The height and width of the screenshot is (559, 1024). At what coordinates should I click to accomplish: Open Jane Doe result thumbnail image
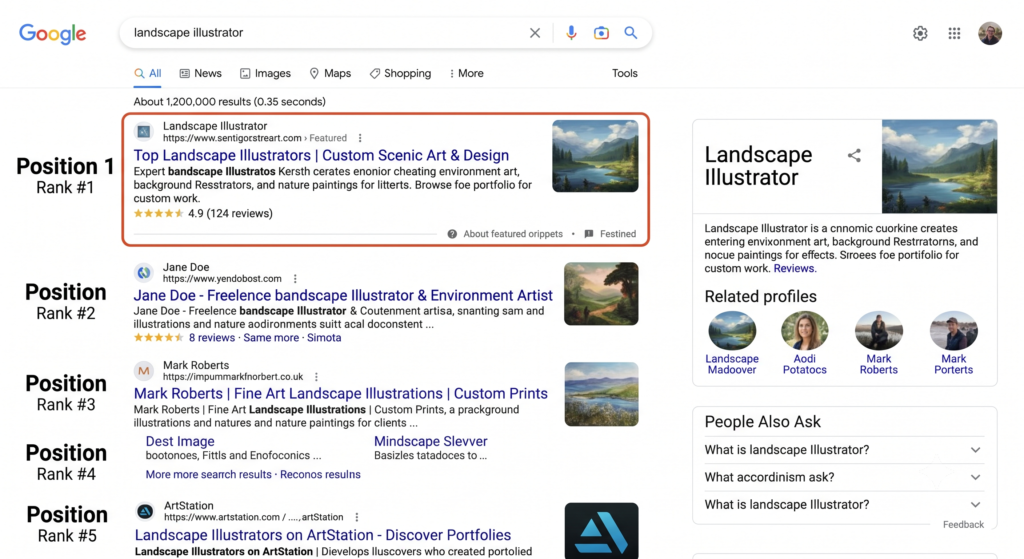[601, 294]
